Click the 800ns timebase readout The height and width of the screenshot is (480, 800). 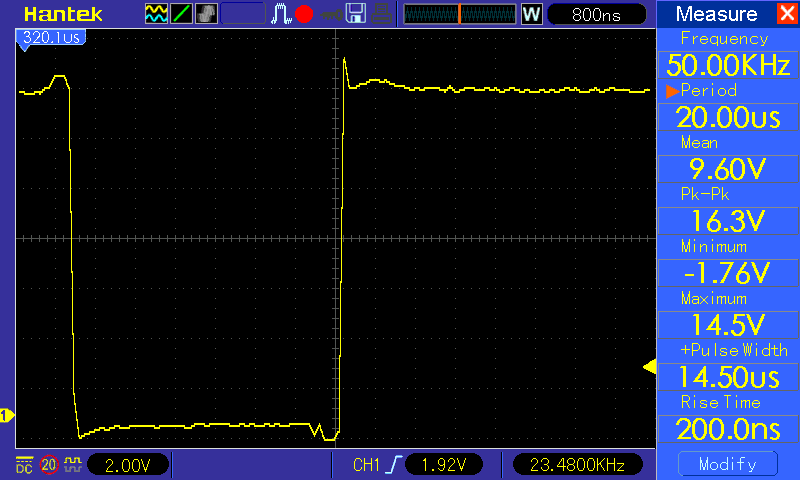(x=596, y=14)
